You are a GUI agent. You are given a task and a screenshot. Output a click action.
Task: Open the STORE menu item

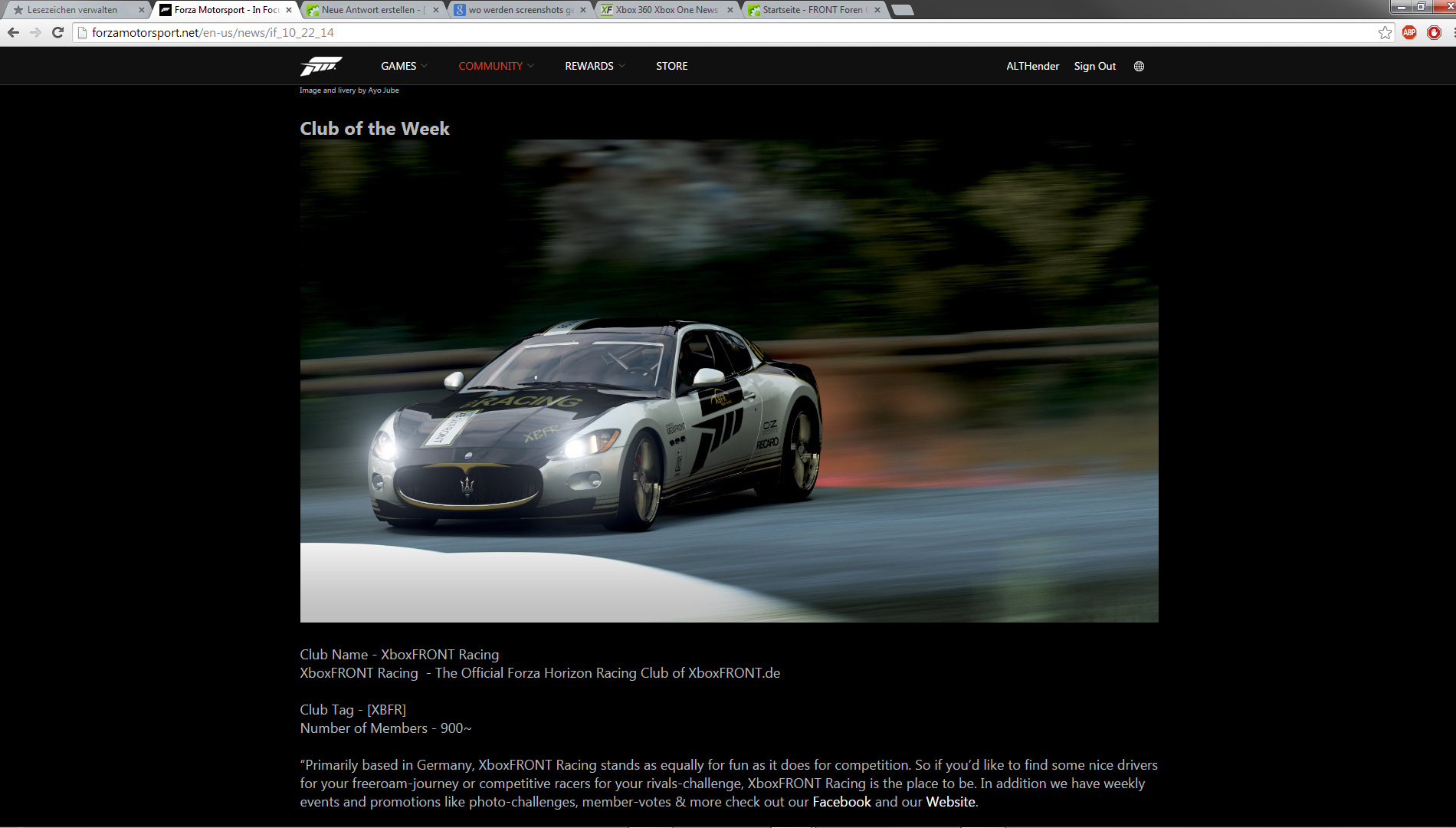[x=671, y=67]
